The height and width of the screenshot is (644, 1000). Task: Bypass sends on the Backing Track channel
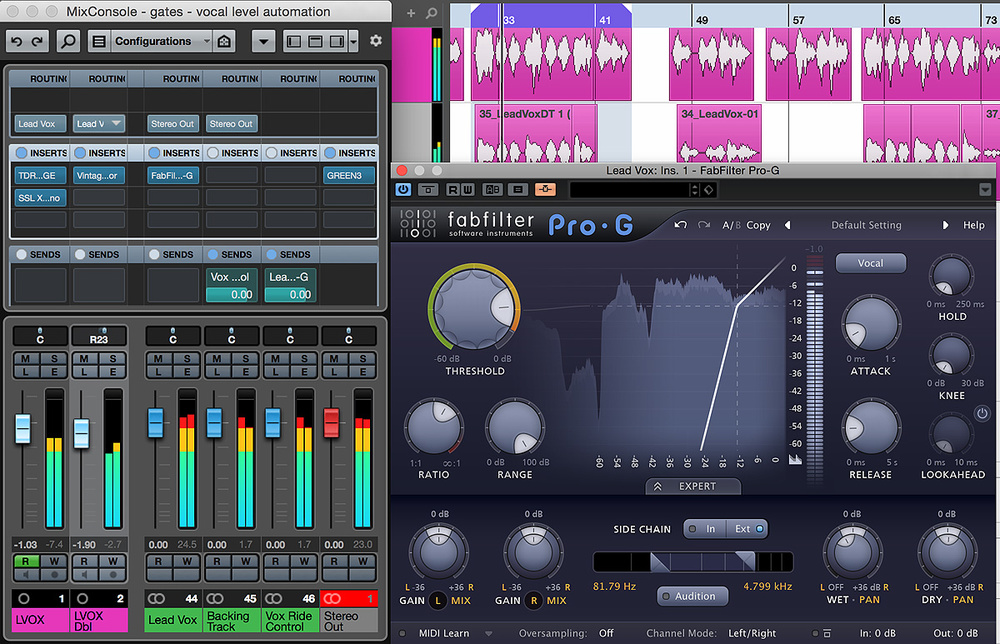tap(213, 254)
